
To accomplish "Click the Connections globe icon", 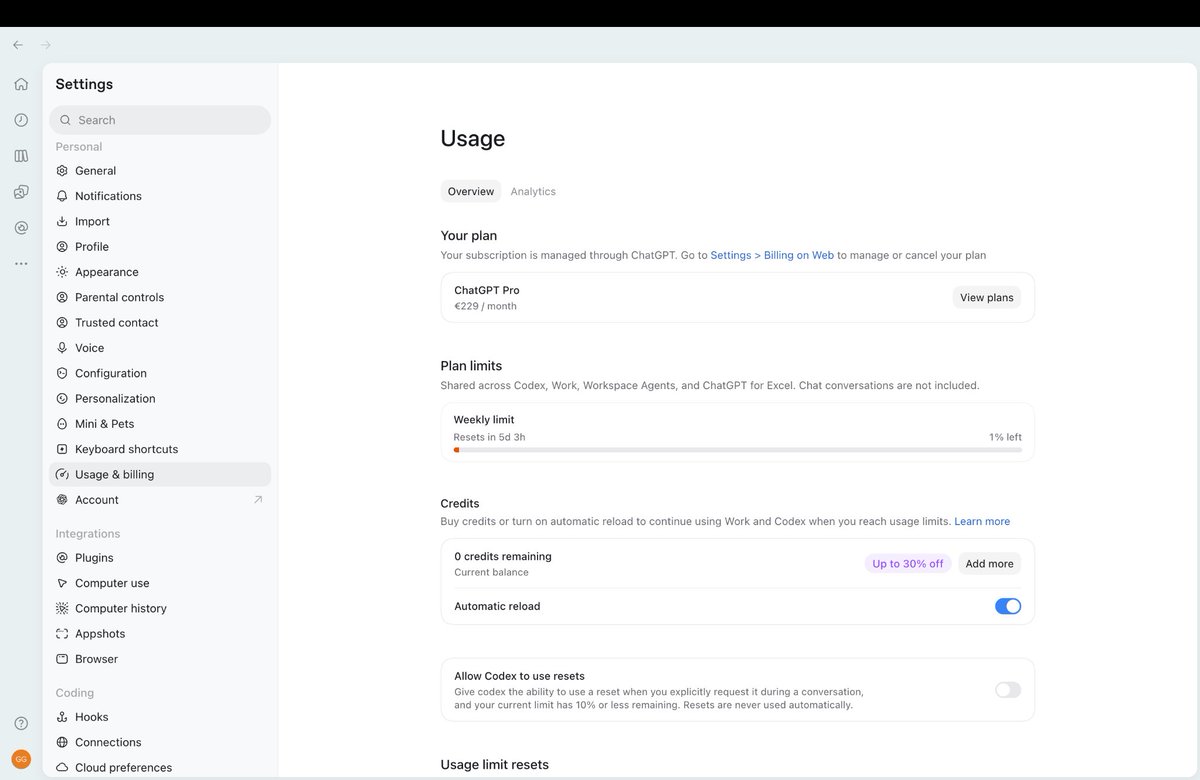I will click(x=62, y=742).
